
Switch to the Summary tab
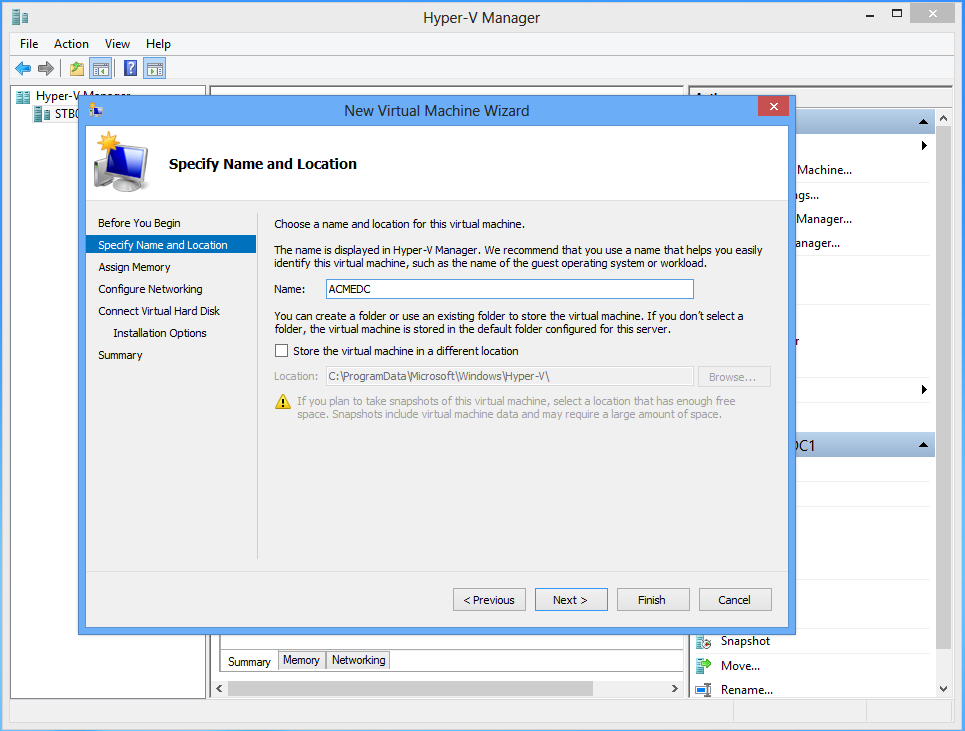click(249, 661)
